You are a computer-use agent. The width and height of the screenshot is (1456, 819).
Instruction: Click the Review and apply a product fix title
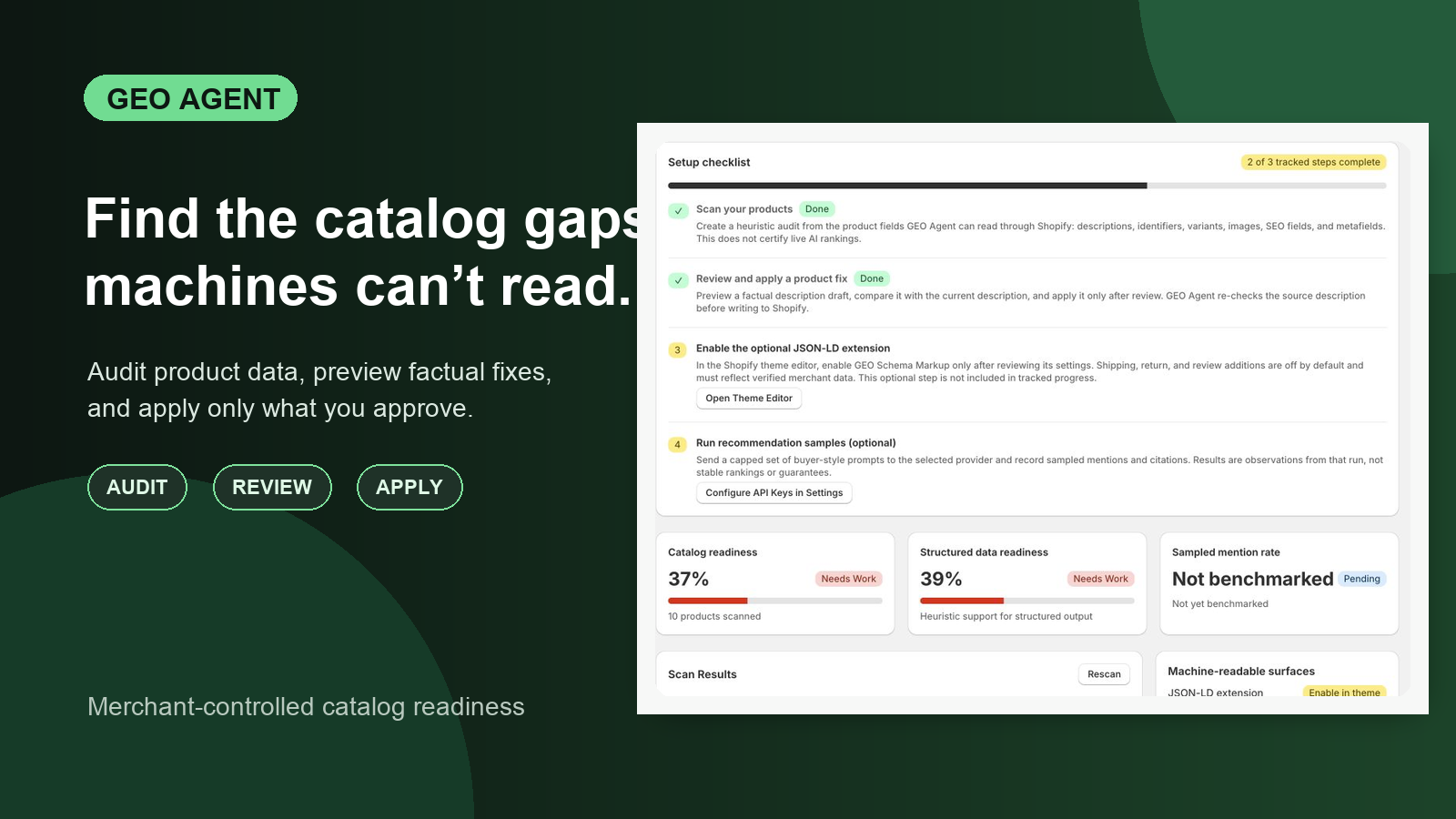tap(772, 278)
